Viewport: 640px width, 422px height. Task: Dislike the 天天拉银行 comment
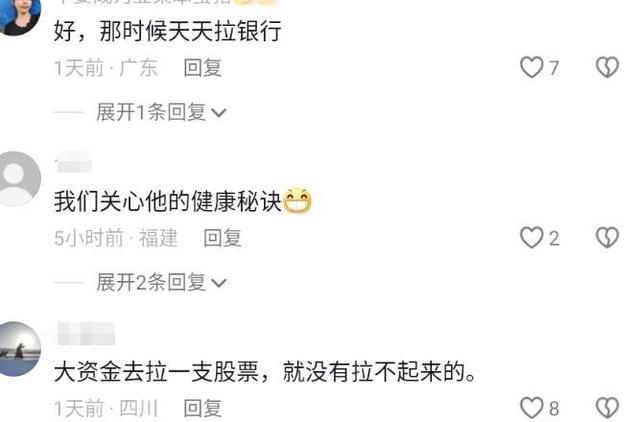607,67
